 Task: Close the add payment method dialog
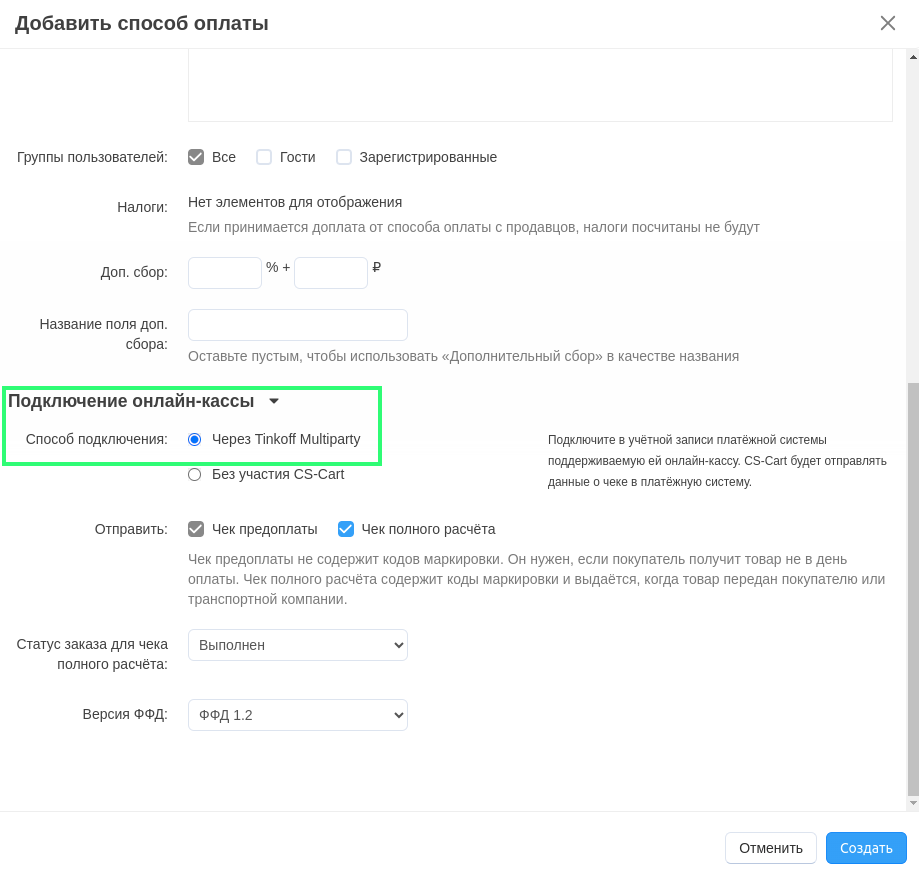(887, 23)
